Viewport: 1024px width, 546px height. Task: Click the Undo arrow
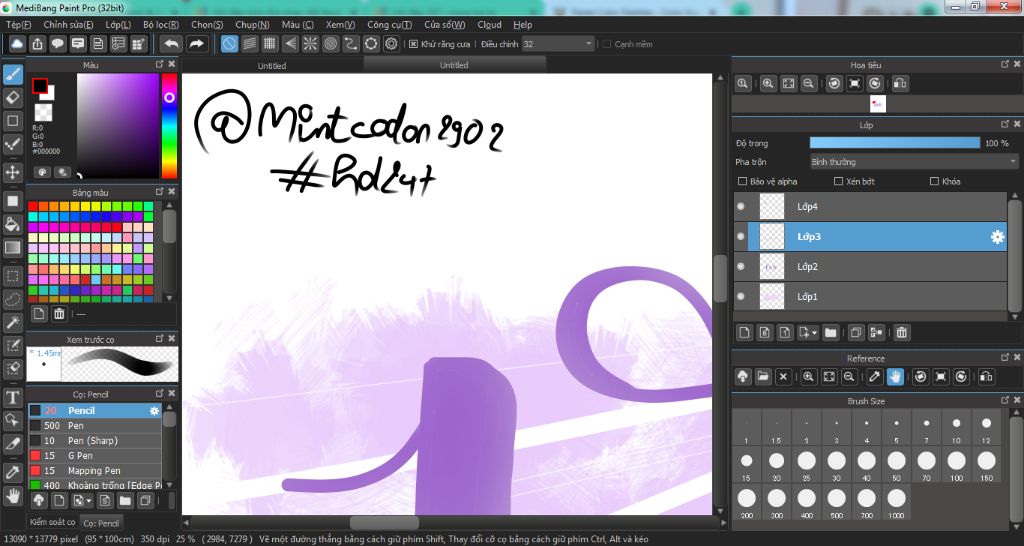(x=172, y=44)
